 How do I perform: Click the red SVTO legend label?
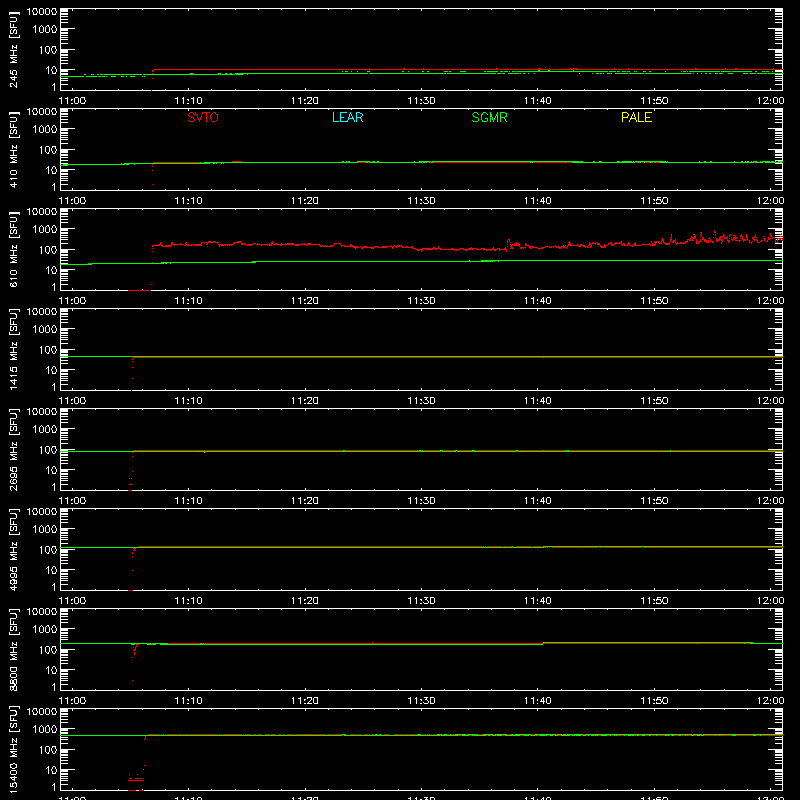(x=203, y=117)
